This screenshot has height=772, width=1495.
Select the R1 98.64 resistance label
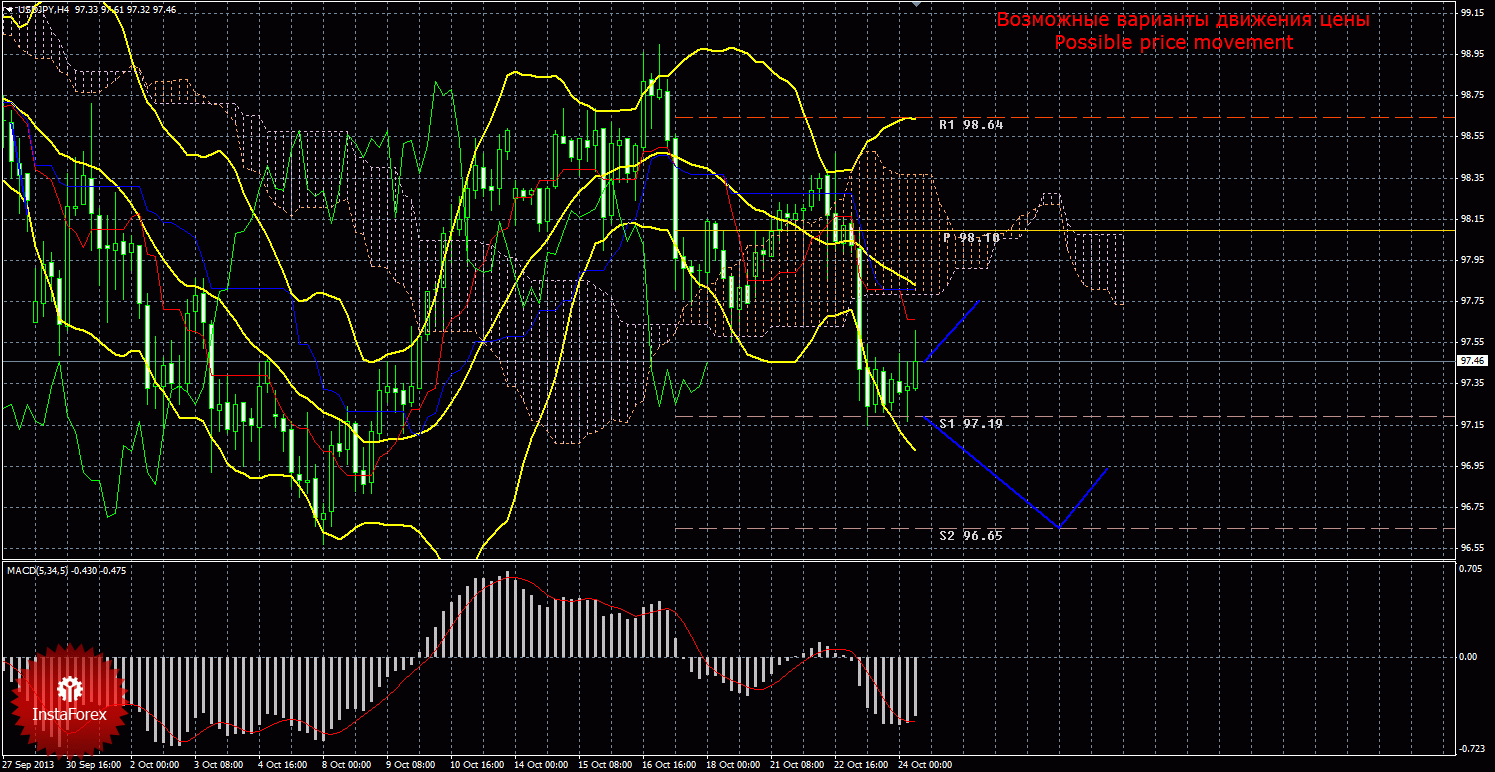pos(970,125)
